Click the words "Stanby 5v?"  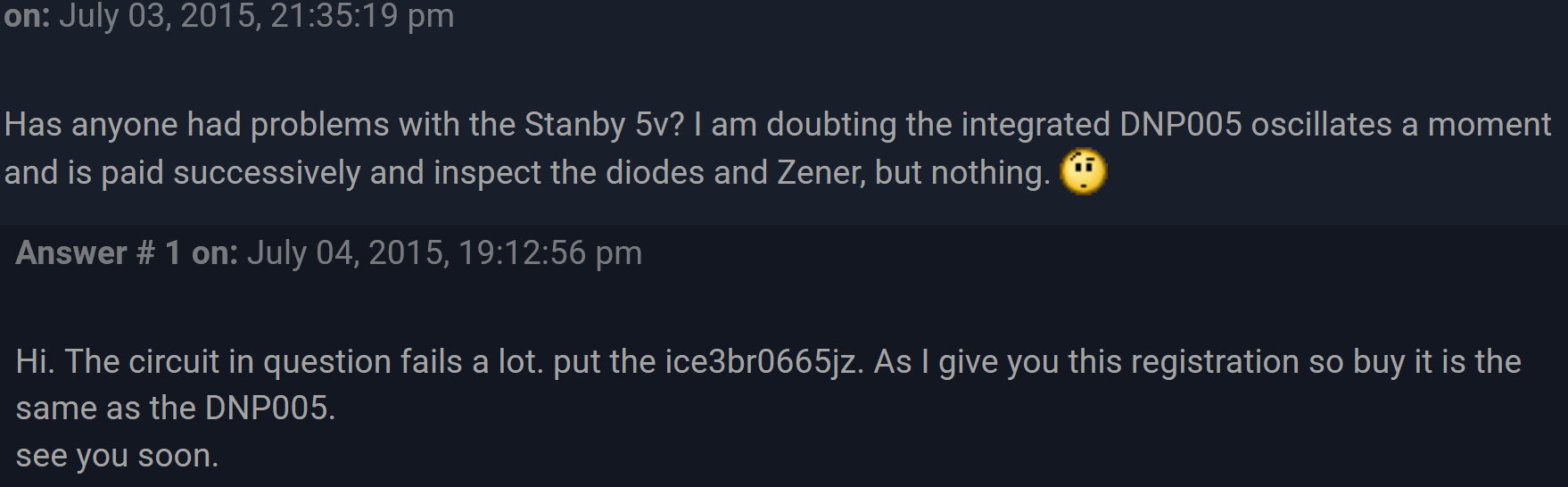(x=604, y=125)
